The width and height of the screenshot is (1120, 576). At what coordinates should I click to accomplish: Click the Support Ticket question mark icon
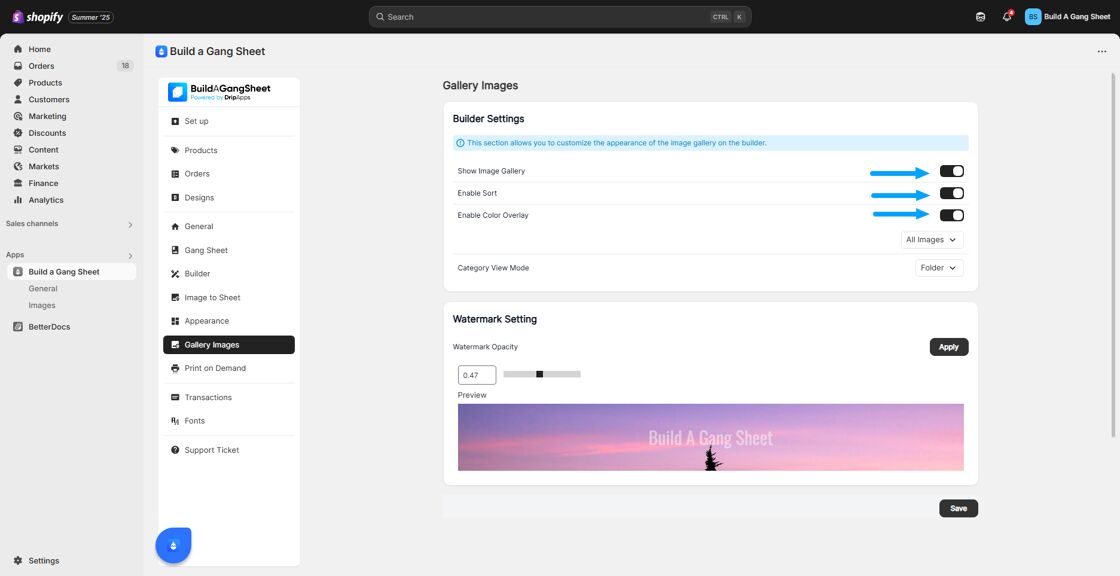[175, 450]
